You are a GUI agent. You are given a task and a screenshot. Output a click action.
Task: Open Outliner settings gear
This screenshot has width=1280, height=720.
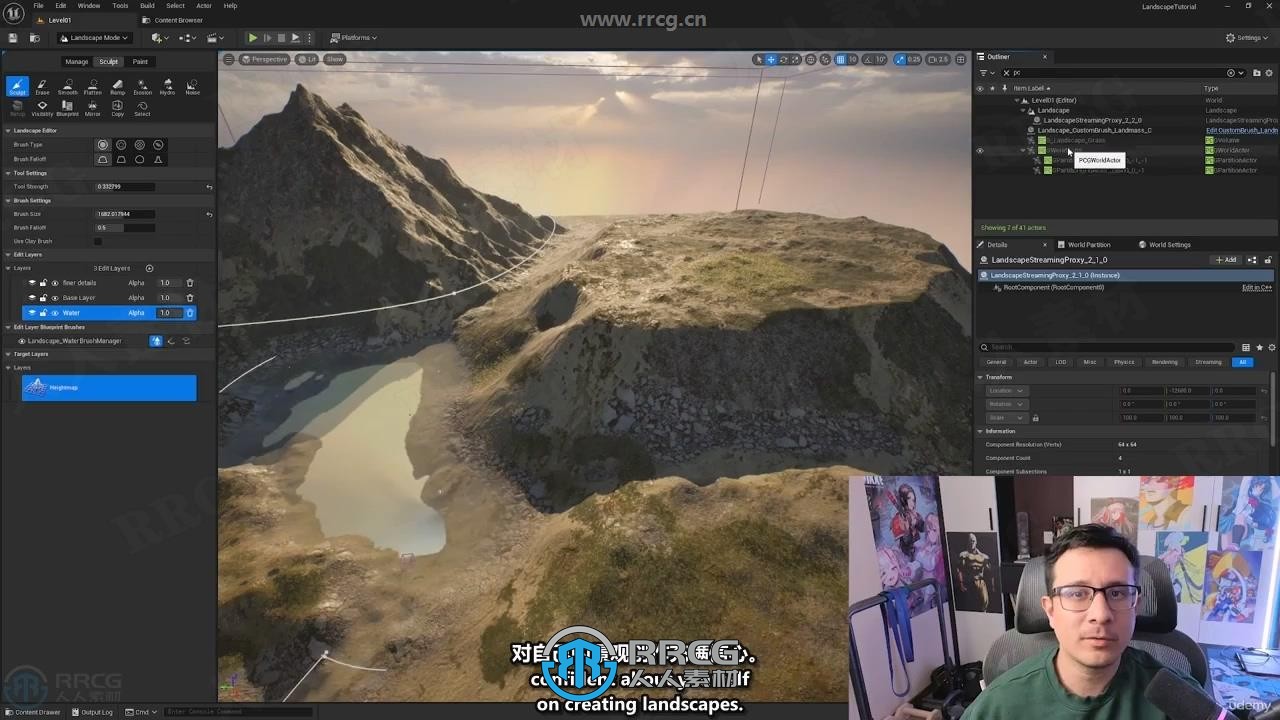pyautogui.click(x=1269, y=72)
